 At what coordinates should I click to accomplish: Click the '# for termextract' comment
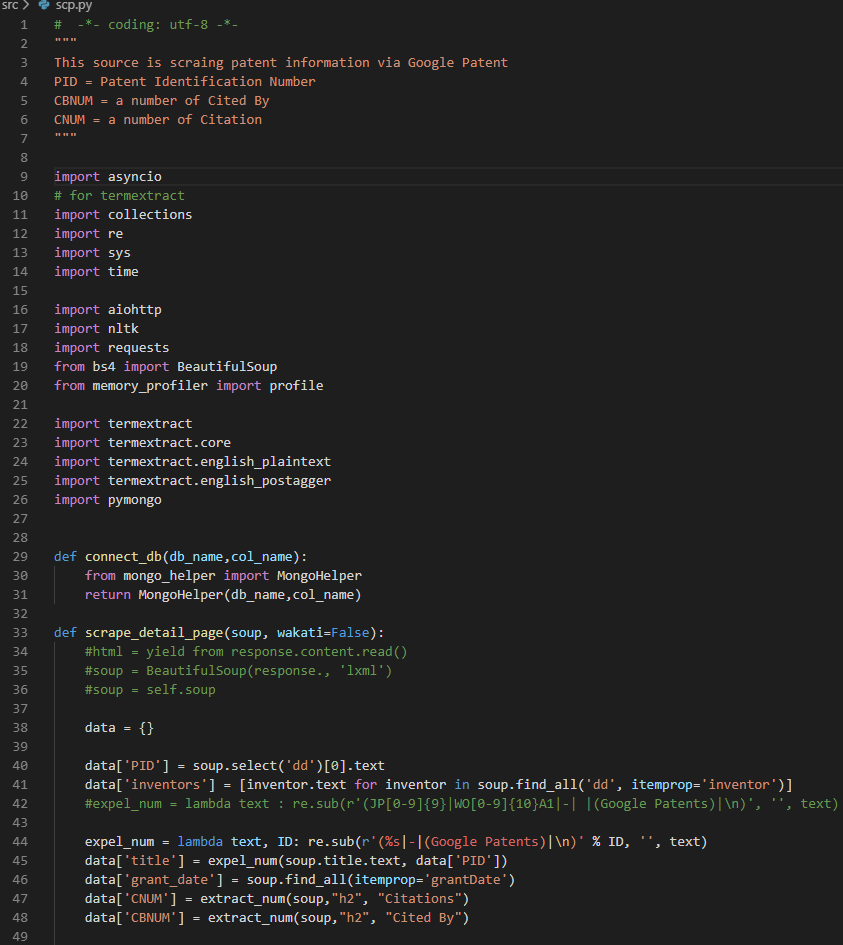point(119,195)
